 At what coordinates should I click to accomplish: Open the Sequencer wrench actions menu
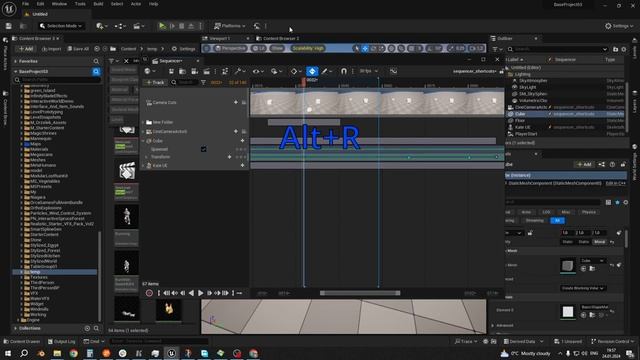(240, 71)
